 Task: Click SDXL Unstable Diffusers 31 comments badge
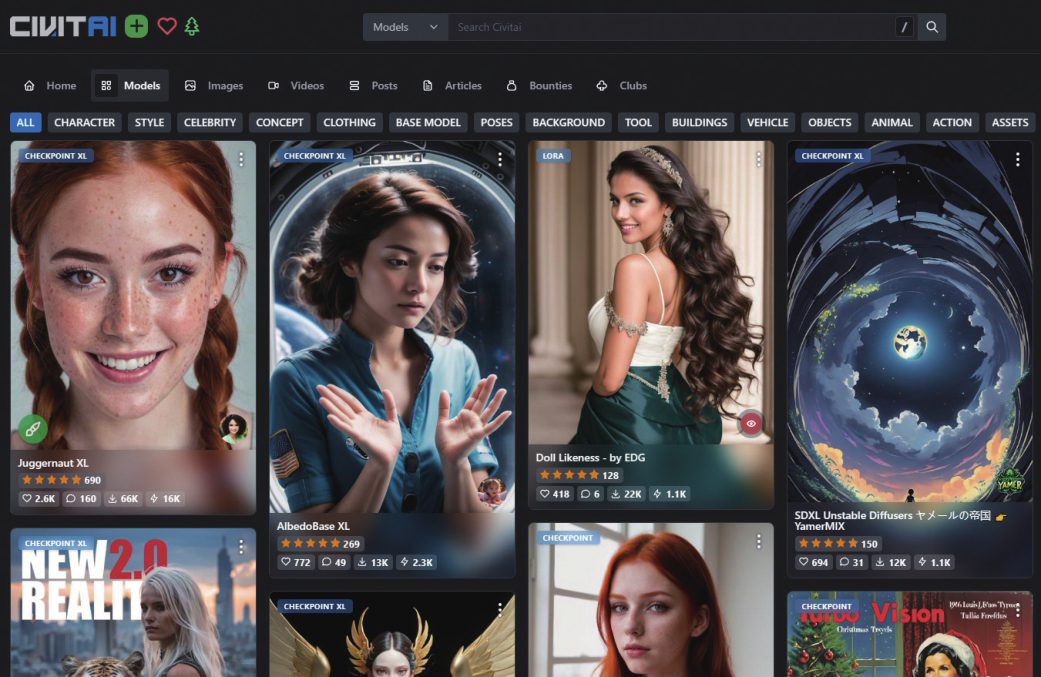tap(851, 562)
